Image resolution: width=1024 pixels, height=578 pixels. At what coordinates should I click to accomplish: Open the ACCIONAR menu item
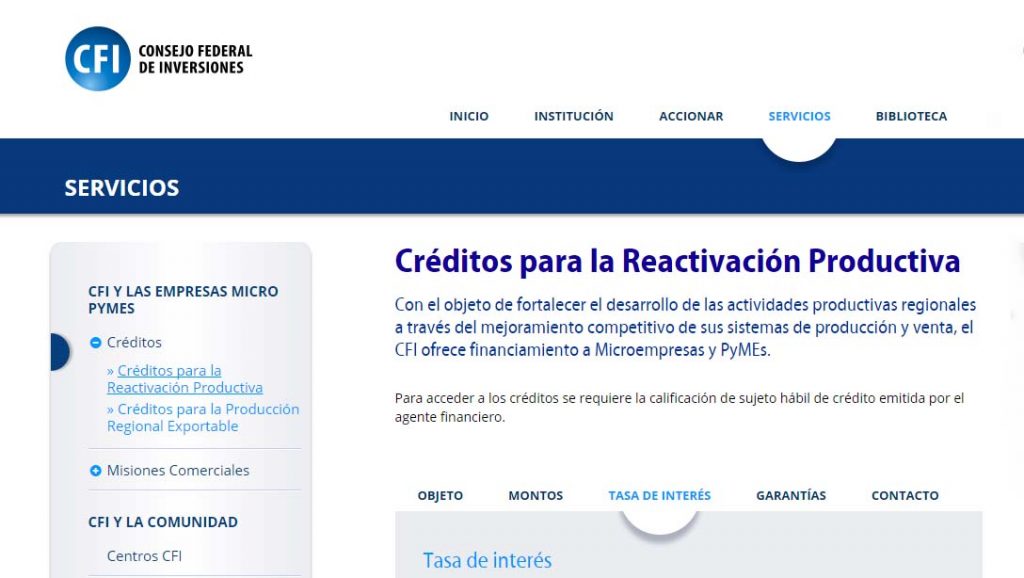[x=691, y=116]
